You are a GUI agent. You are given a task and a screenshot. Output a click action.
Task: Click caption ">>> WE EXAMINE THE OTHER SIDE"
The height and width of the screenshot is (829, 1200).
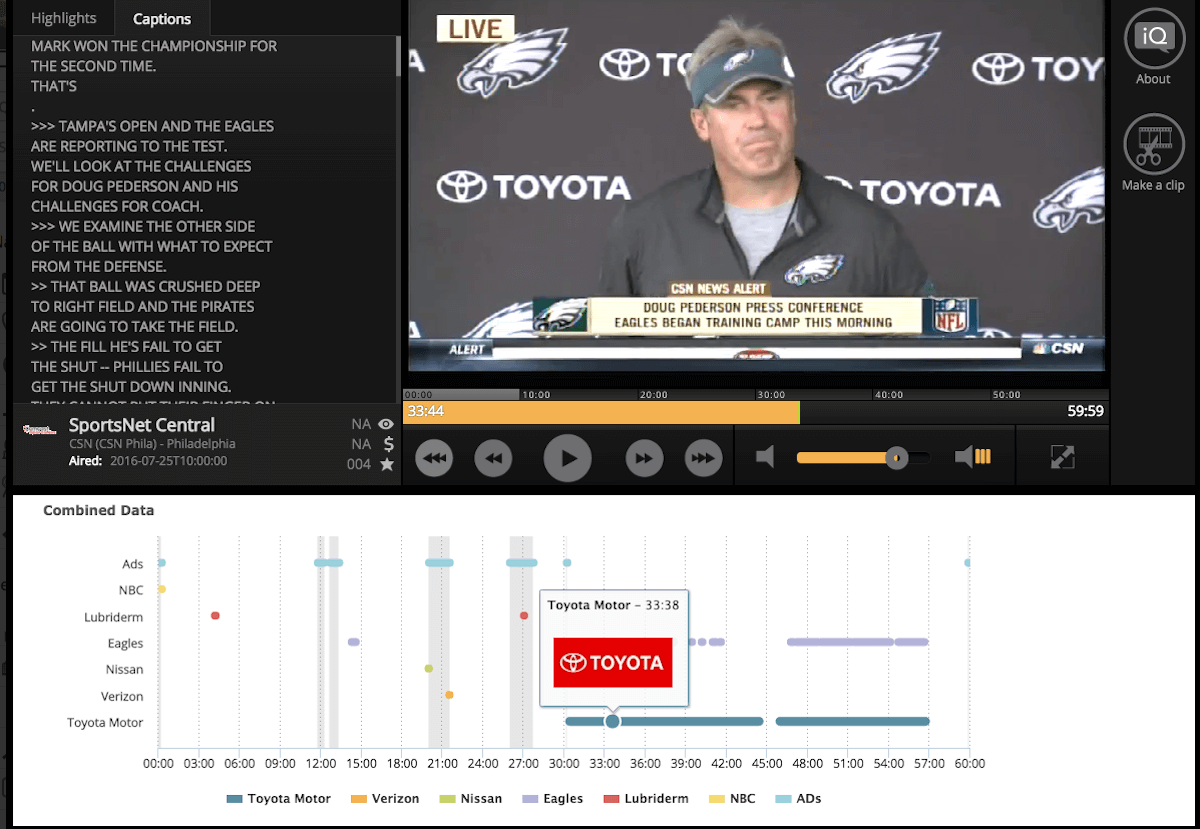pos(143,226)
